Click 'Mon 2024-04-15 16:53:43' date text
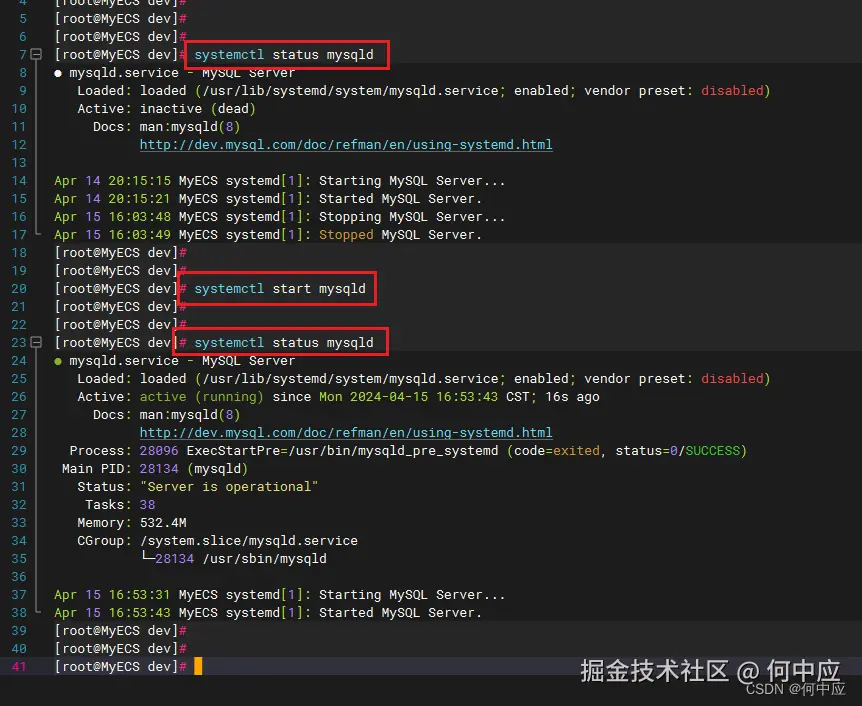The width and height of the screenshot is (862, 706). click(408, 397)
